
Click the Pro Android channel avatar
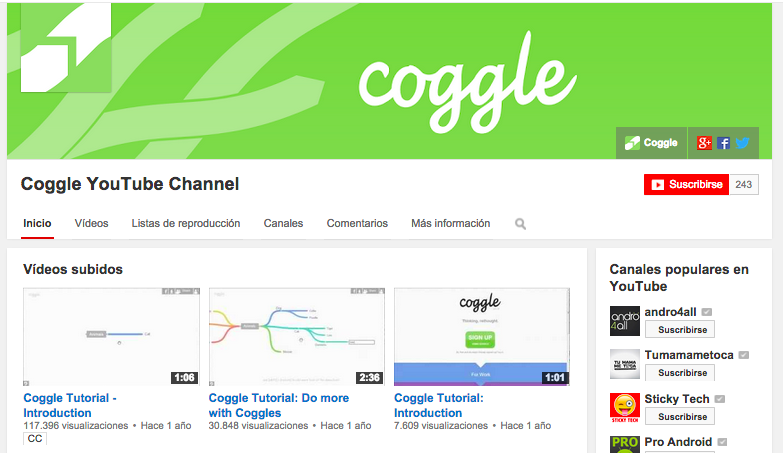[x=625, y=445]
